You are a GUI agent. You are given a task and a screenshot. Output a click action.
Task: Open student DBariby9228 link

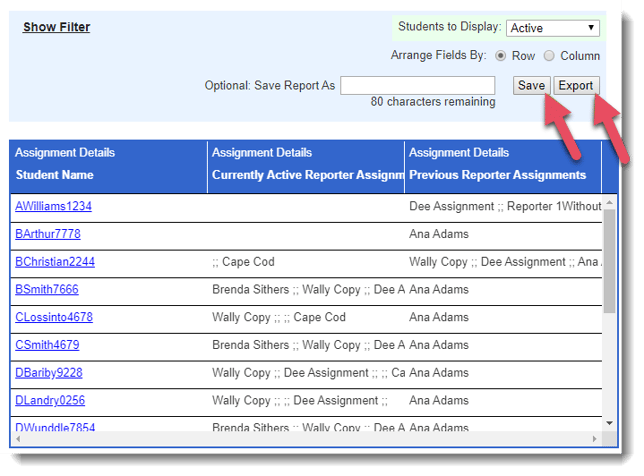tap(48, 373)
